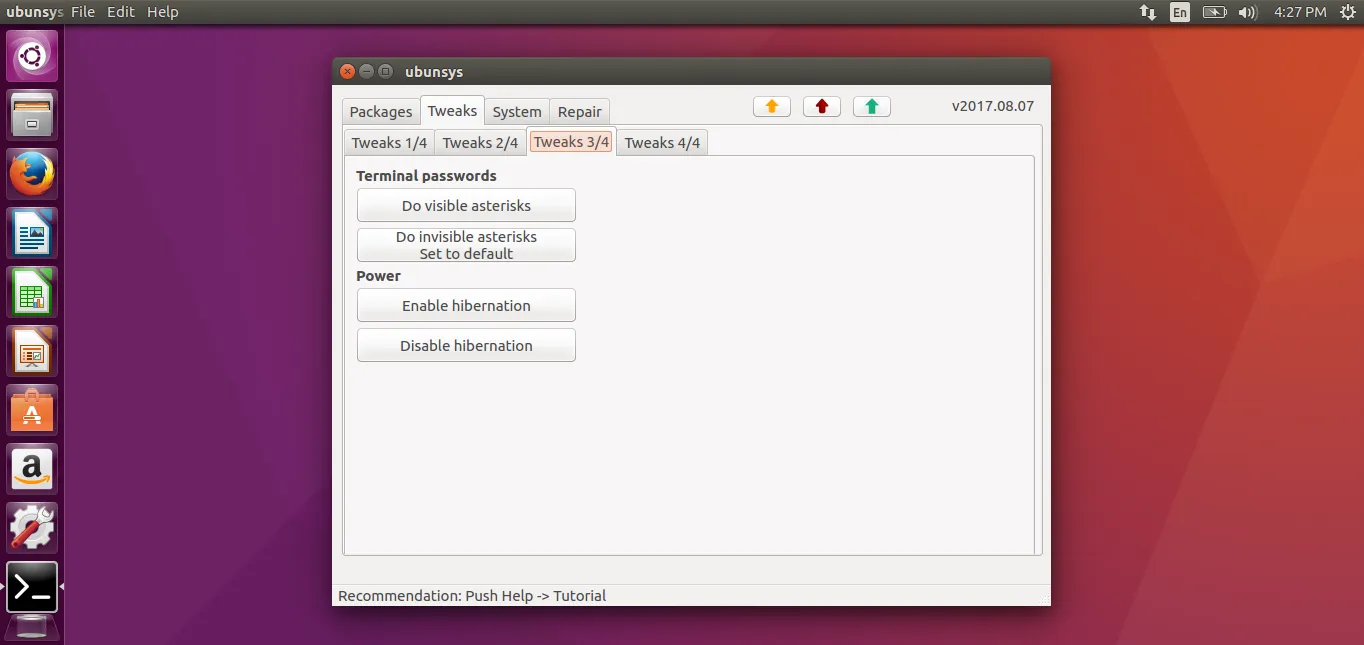Switch to the System tab

pyautogui.click(x=517, y=112)
